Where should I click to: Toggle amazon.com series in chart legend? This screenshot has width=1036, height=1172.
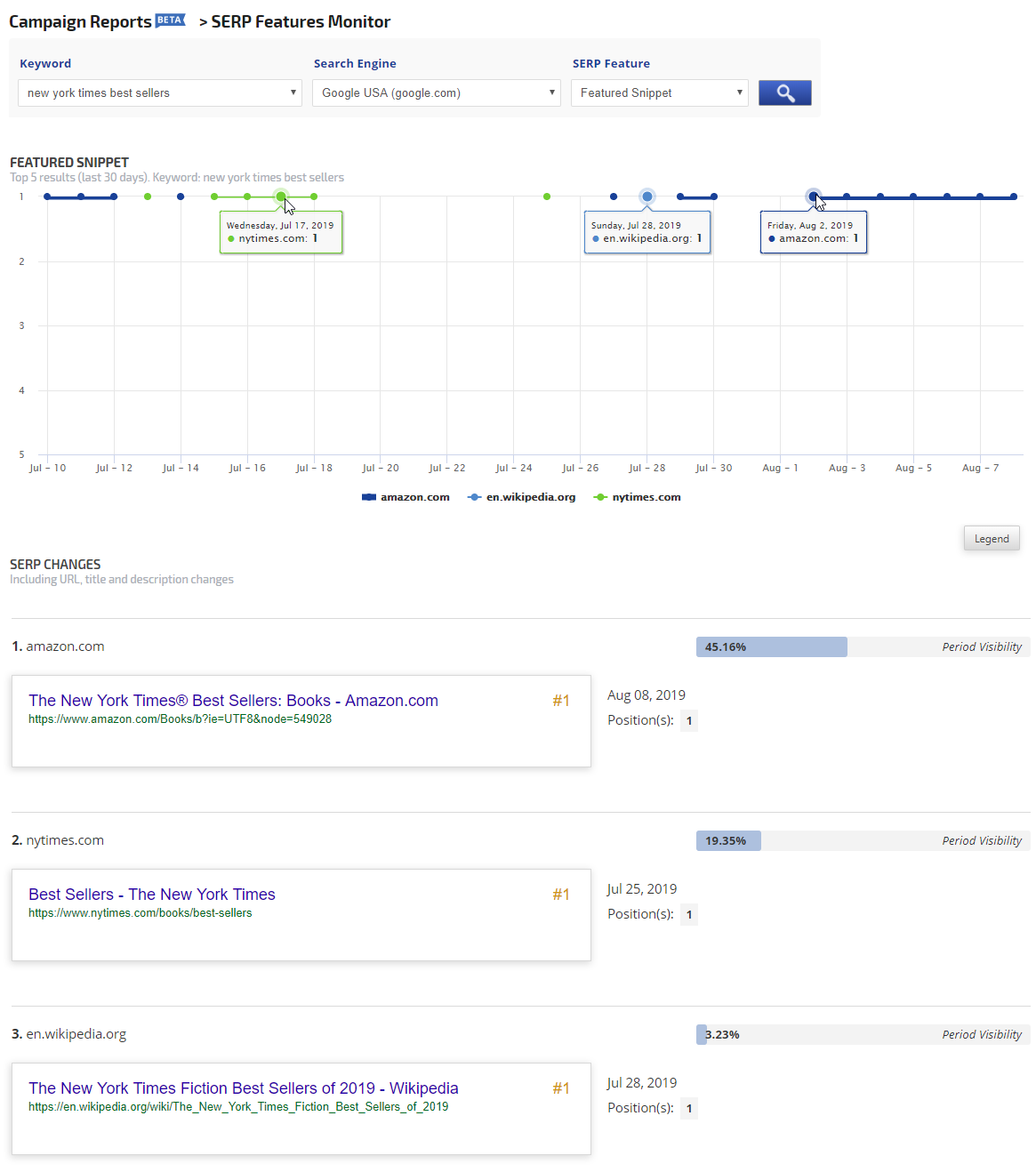[x=406, y=497]
